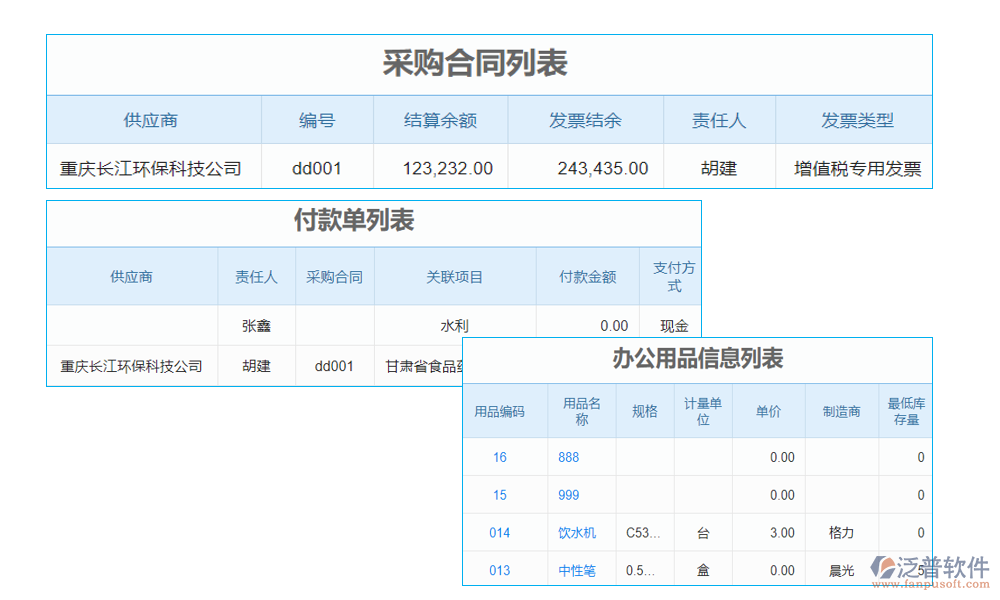Open supply item 中性笔 details
Screen dimensions: 1000x600
click(x=577, y=569)
